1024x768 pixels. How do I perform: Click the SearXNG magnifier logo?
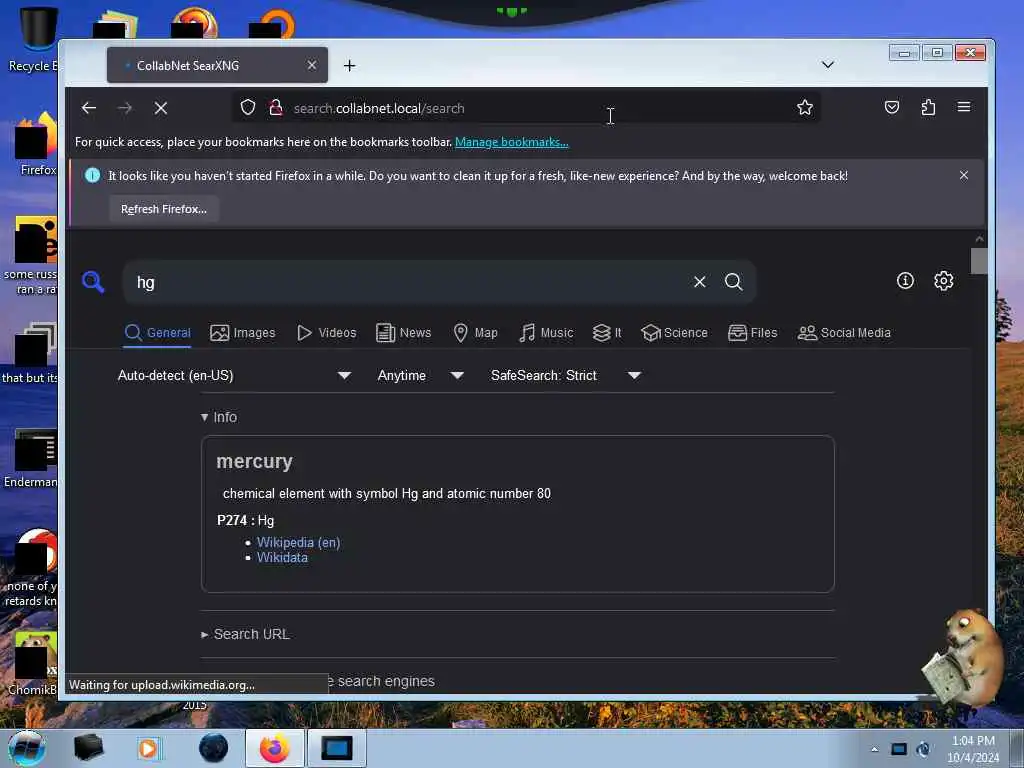click(x=93, y=282)
